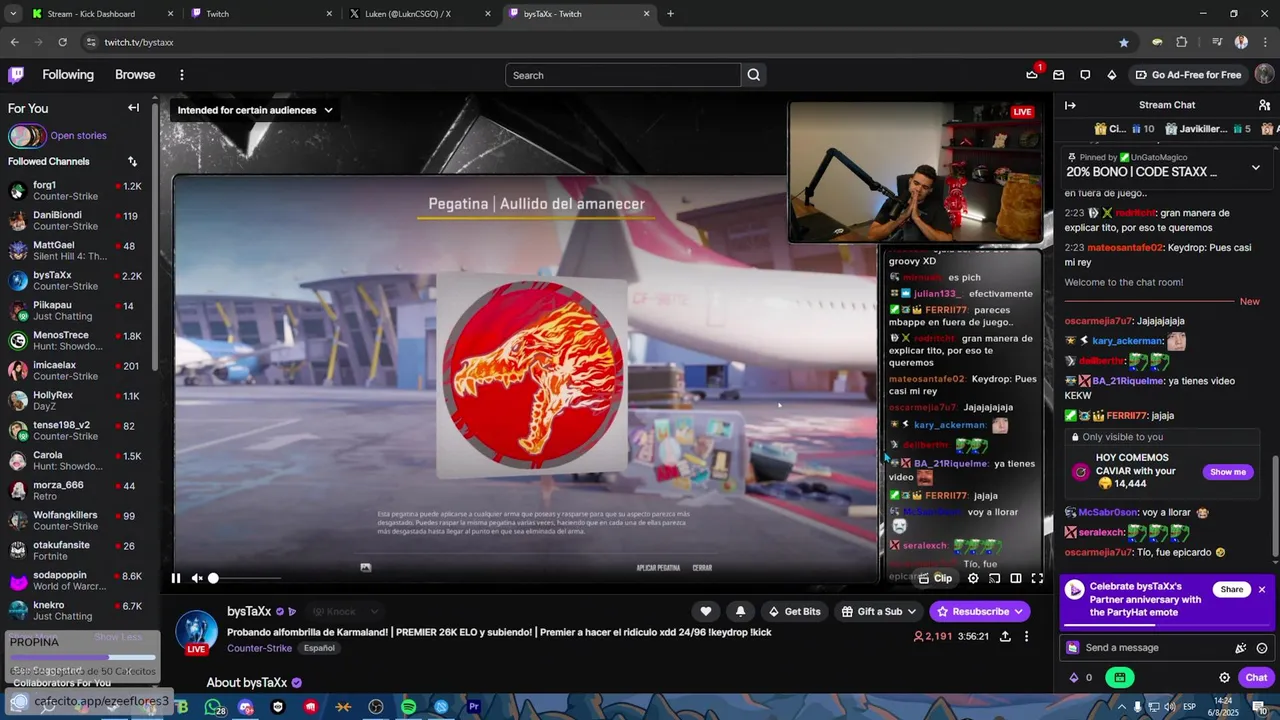Open more stream options (three dots)
This screenshot has height=720, width=1280.
coord(1026,636)
